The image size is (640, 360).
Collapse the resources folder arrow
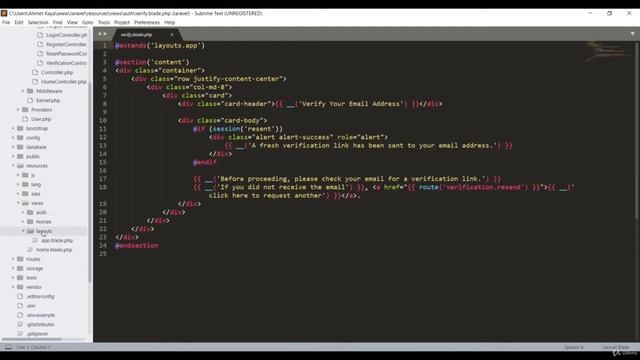[x=13, y=166]
